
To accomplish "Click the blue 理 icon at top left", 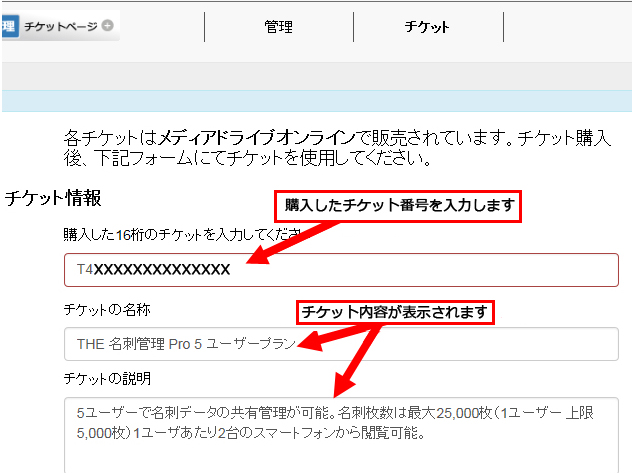I will pyautogui.click(x=10, y=26).
